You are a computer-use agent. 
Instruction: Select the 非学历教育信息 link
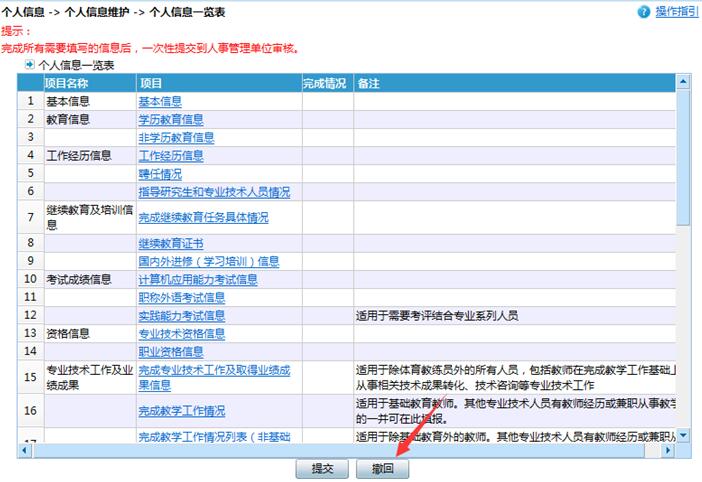176,137
